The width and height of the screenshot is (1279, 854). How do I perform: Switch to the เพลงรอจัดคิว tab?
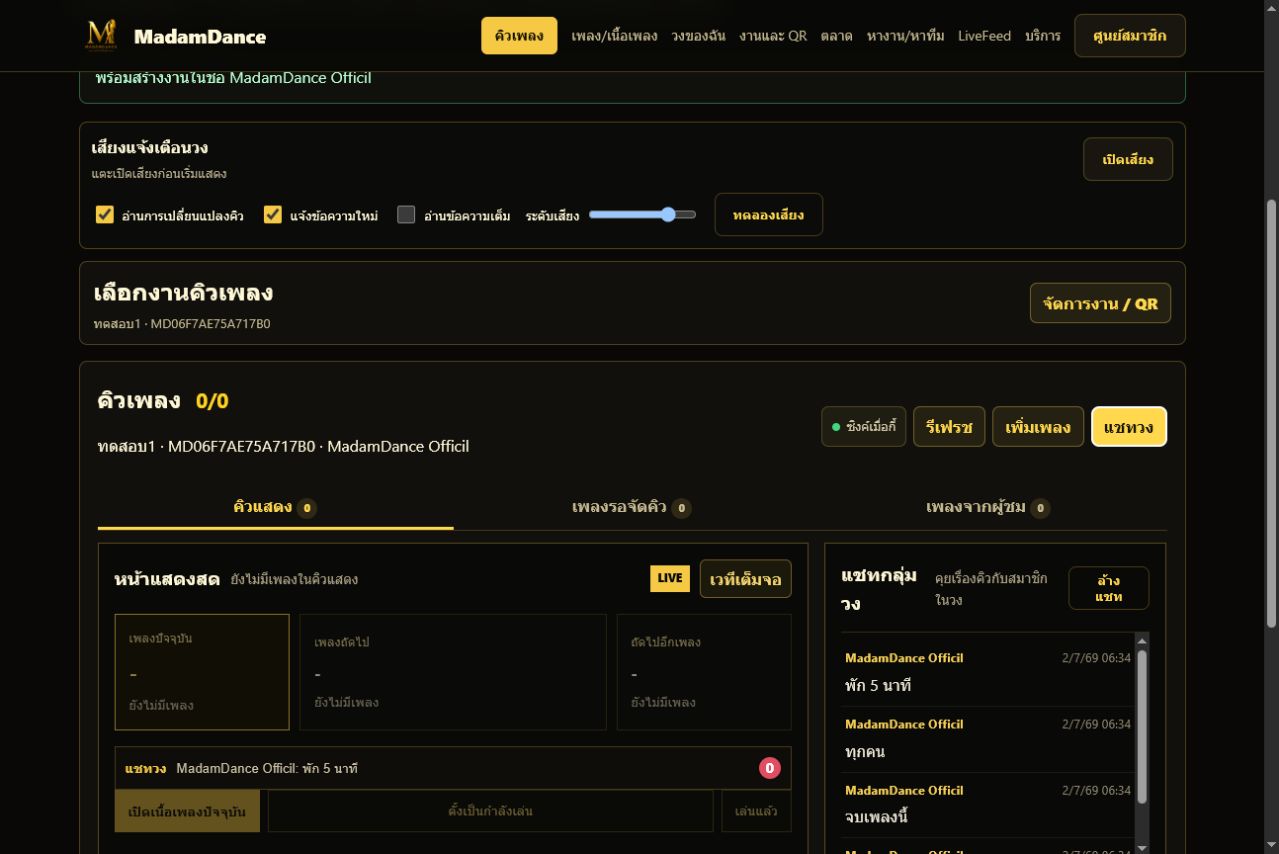coord(631,507)
